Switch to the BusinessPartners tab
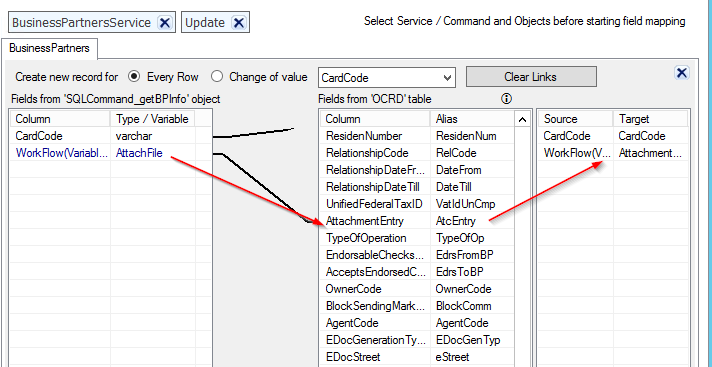This screenshot has height=367, width=712. (49, 48)
